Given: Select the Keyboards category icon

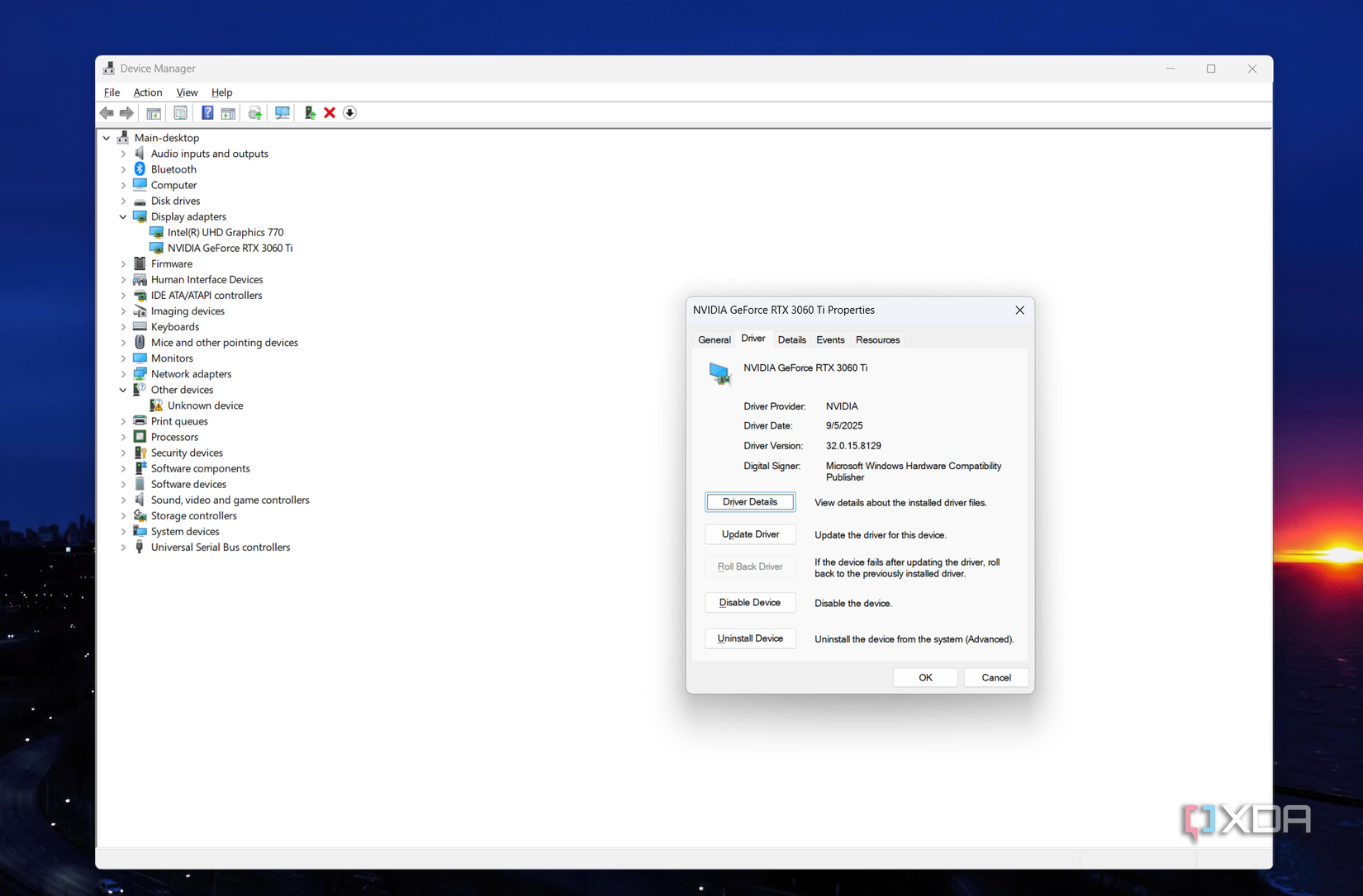Looking at the screenshot, I should (140, 327).
